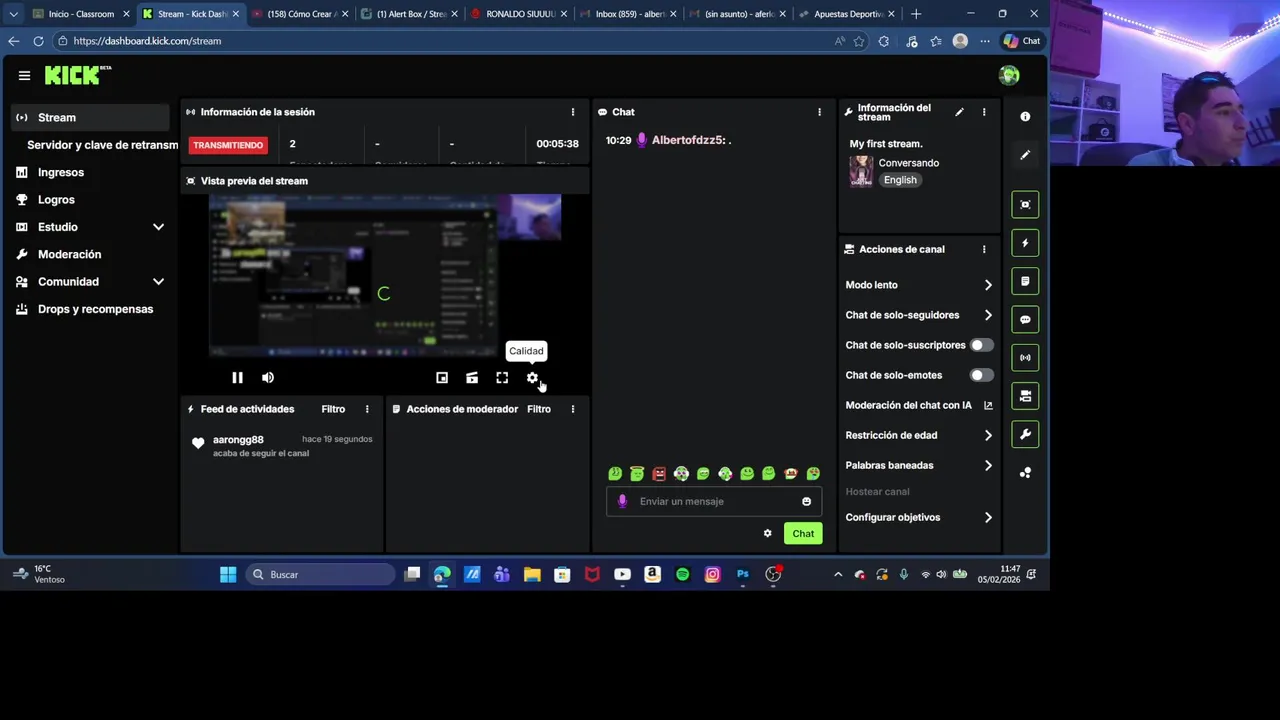Click the info icon in right sidebar
Viewport: 1280px width, 720px height.
(x=1025, y=117)
